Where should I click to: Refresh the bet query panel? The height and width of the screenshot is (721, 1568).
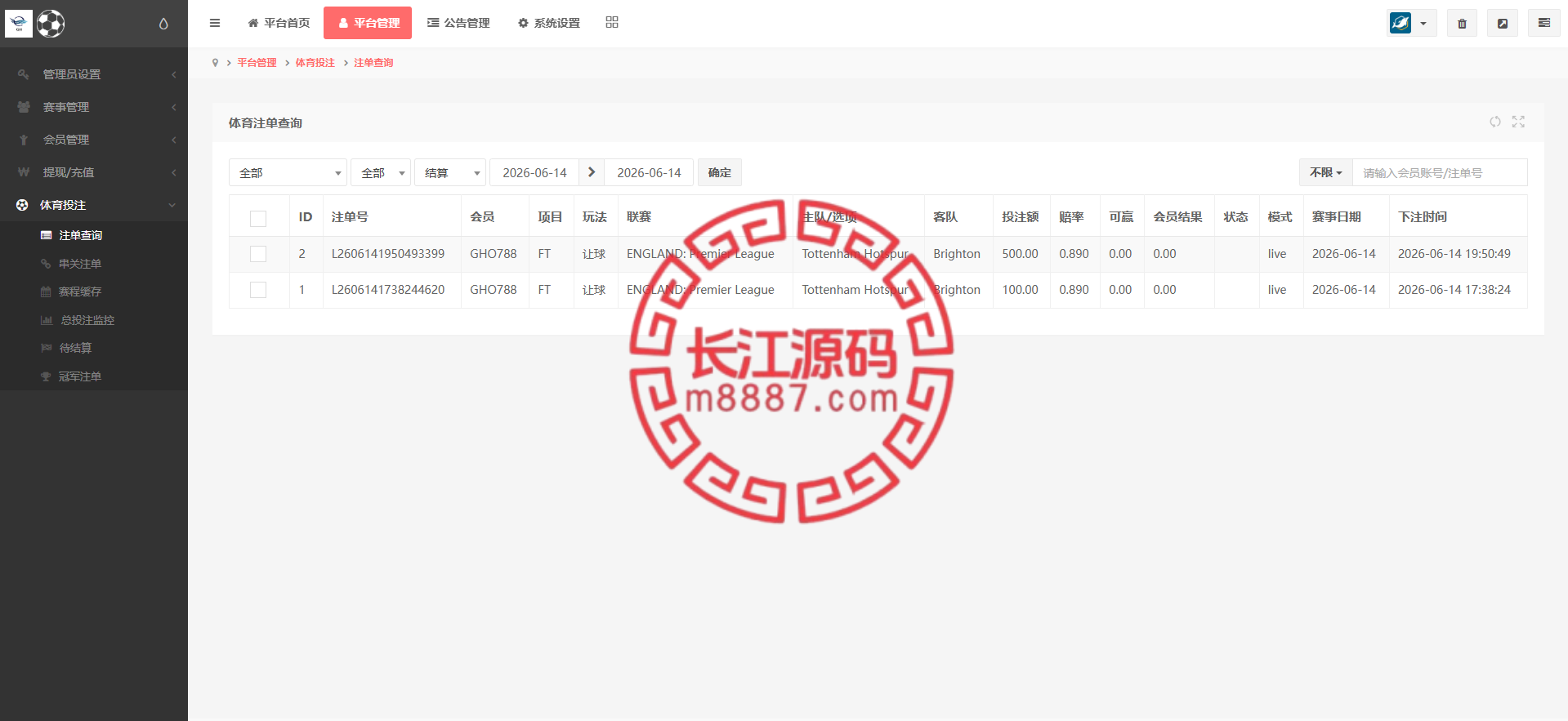pos(1495,122)
